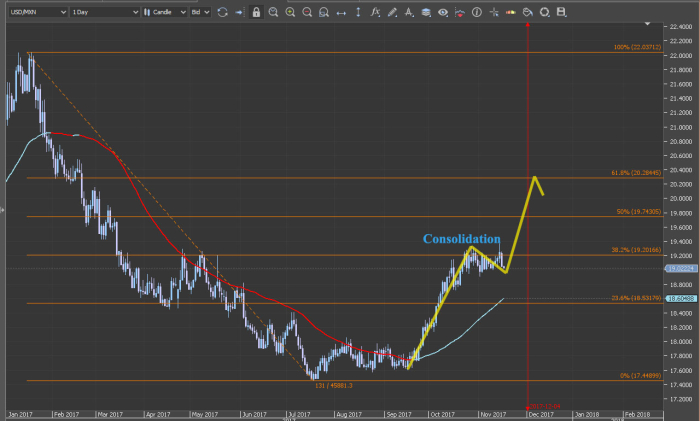Click the red-yellow-green color marker icon

coord(511,12)
